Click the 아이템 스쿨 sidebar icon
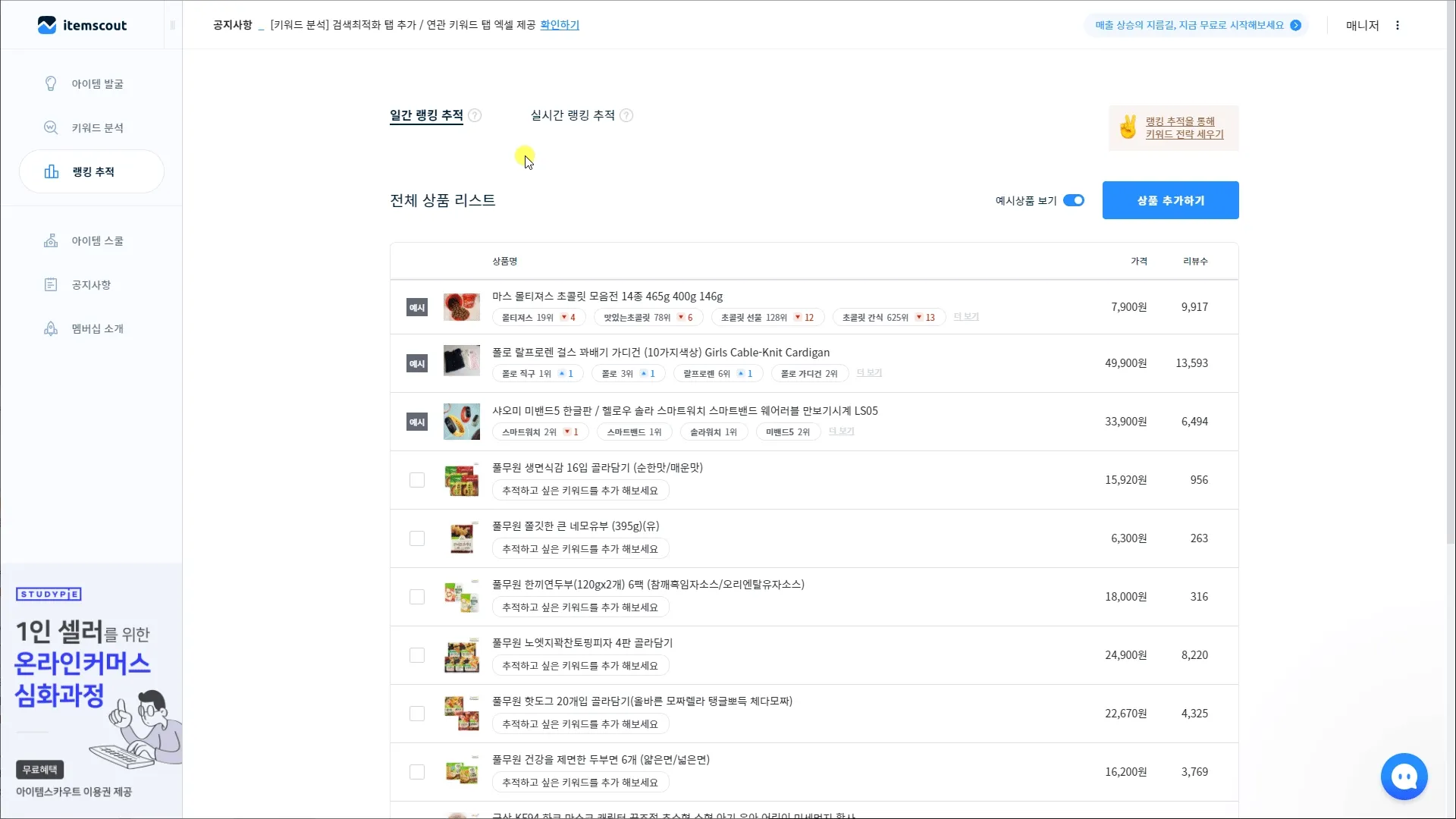The image size is (1456, 819). pyautogui.click(x=51, y=240)
